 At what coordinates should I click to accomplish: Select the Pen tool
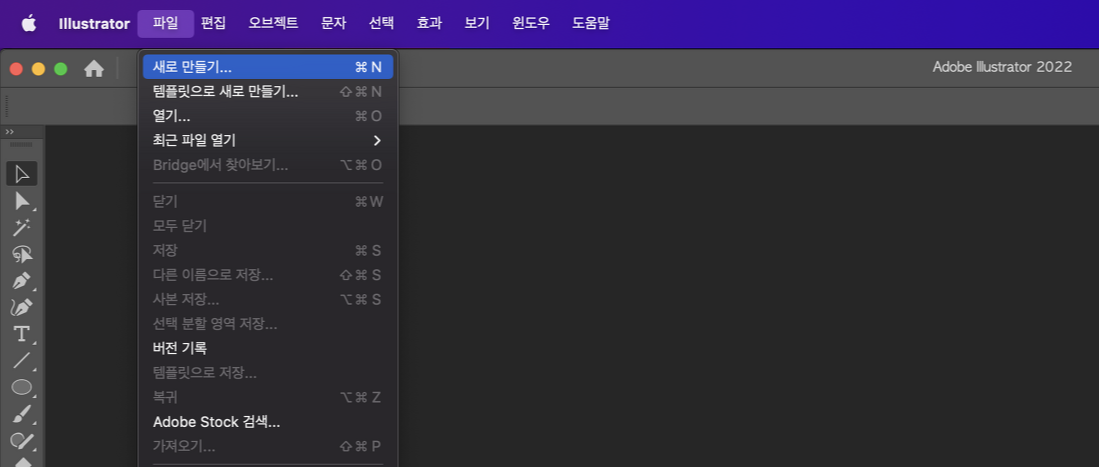tap(22, 280)
